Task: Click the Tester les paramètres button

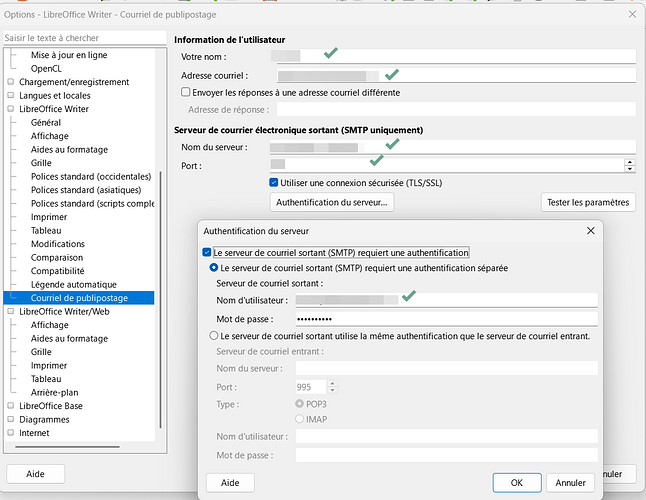Action: (588, 202)
